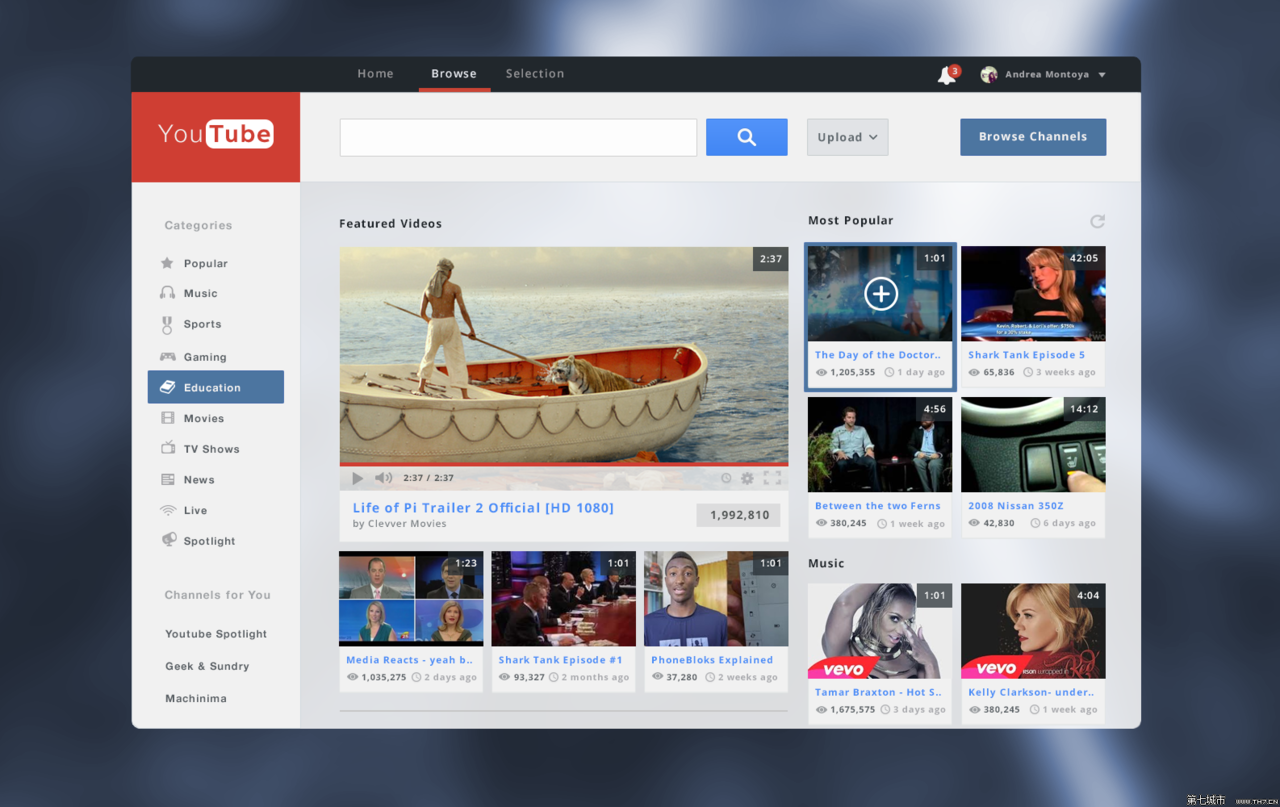Click Andrea Montoya's avatar picture
The width and height of the screenshot is (1280, 807).
pos(988,74)
